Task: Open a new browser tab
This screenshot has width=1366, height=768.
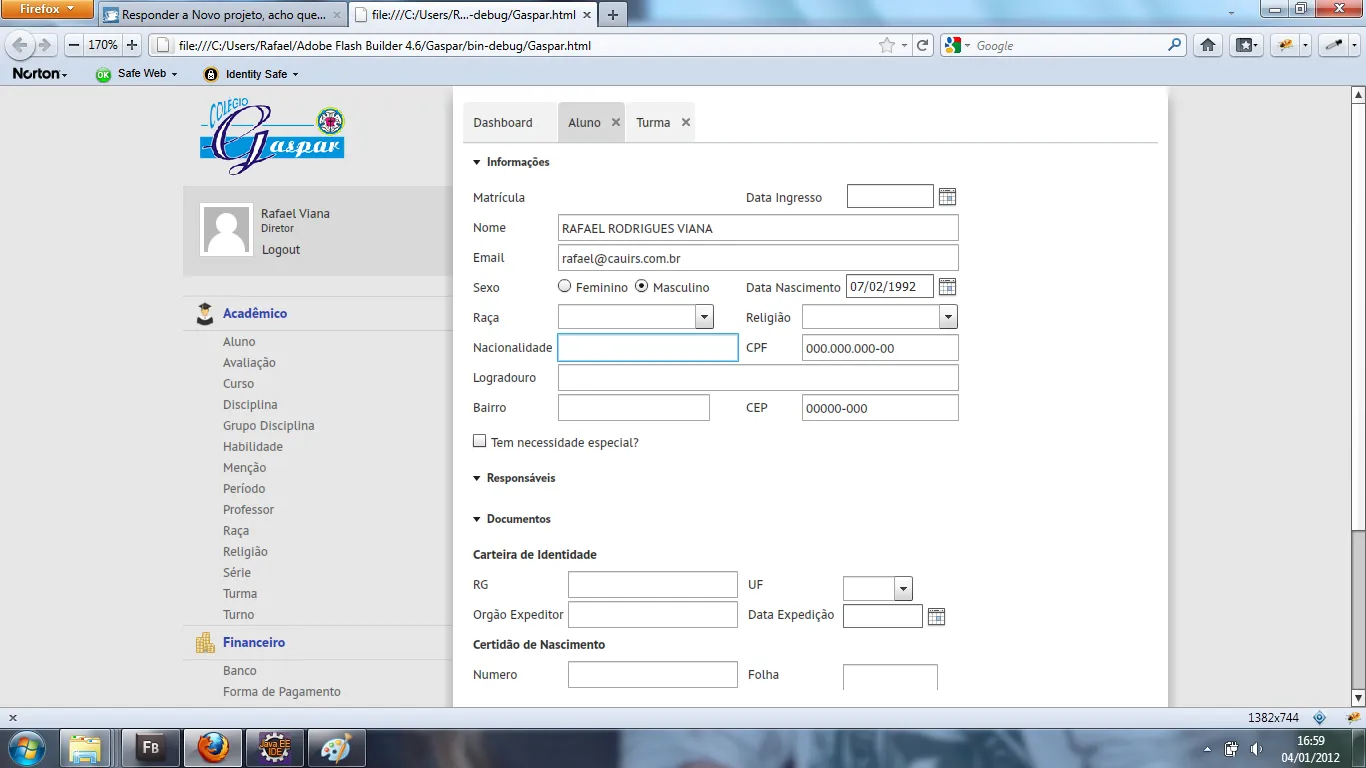Action: [613, 15]
